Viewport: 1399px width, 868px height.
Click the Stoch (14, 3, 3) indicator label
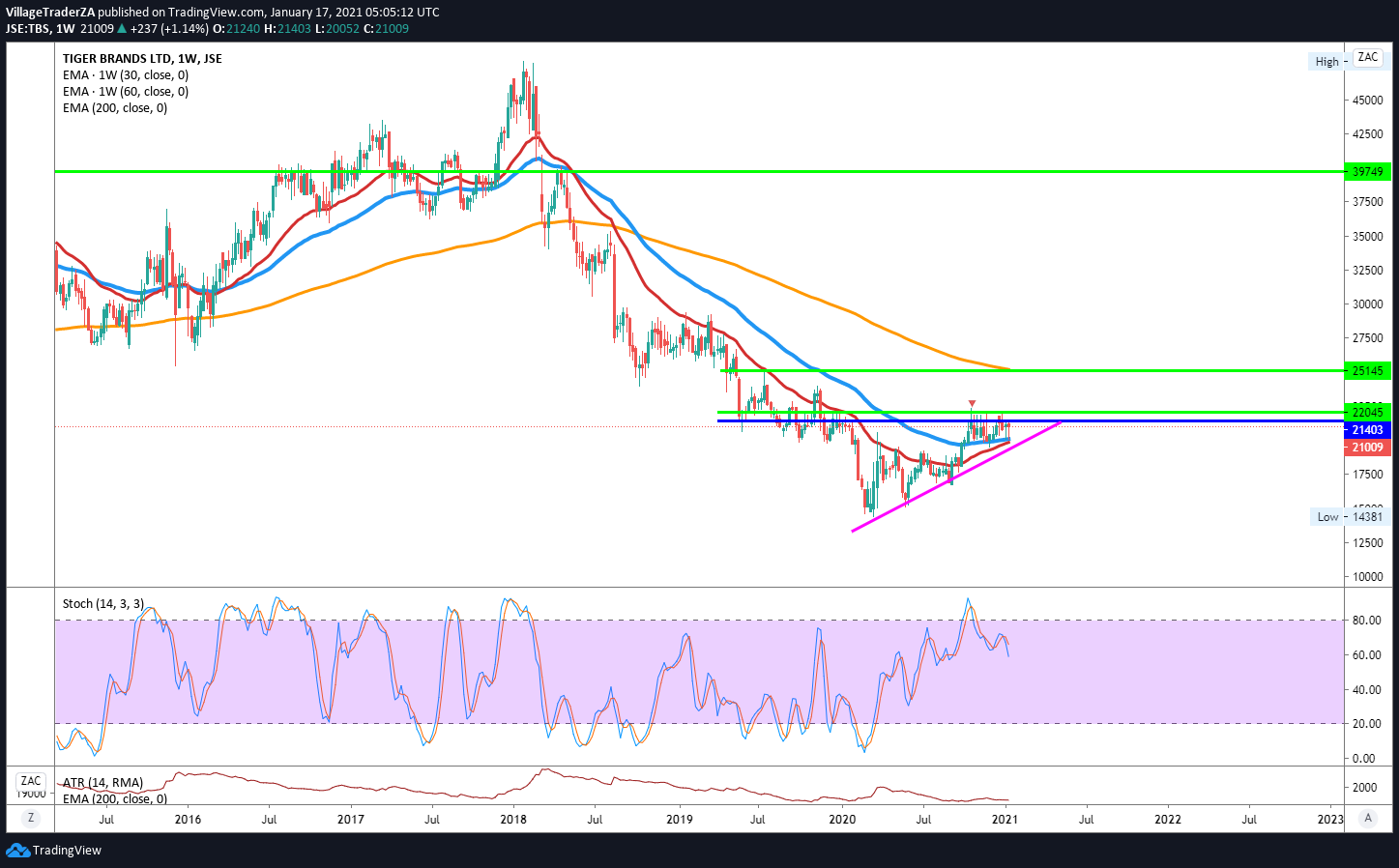[103, 604]
